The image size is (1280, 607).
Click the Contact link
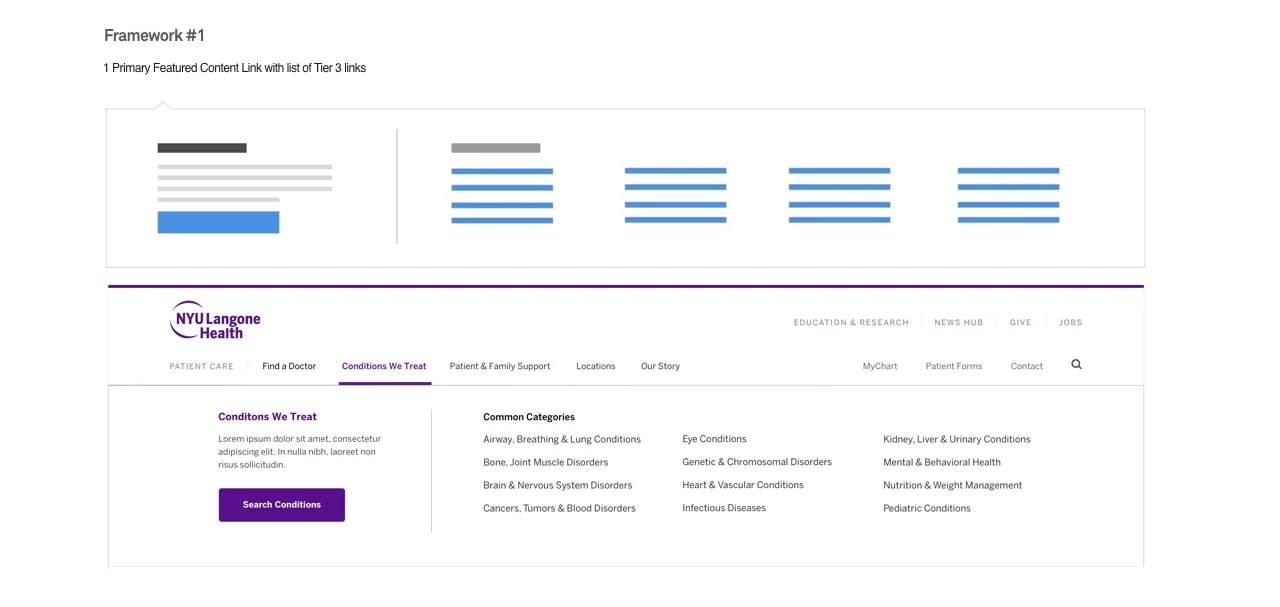point(1027,366)
